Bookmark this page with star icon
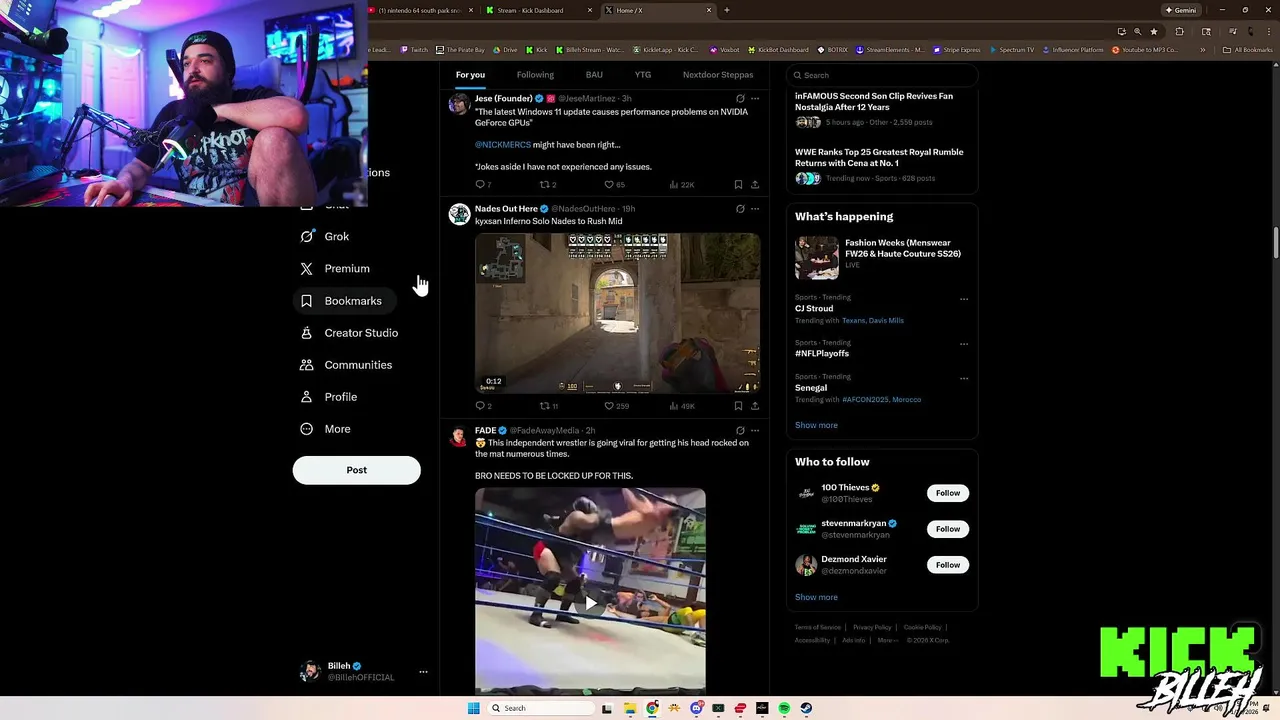 (x=1153, y=31)
